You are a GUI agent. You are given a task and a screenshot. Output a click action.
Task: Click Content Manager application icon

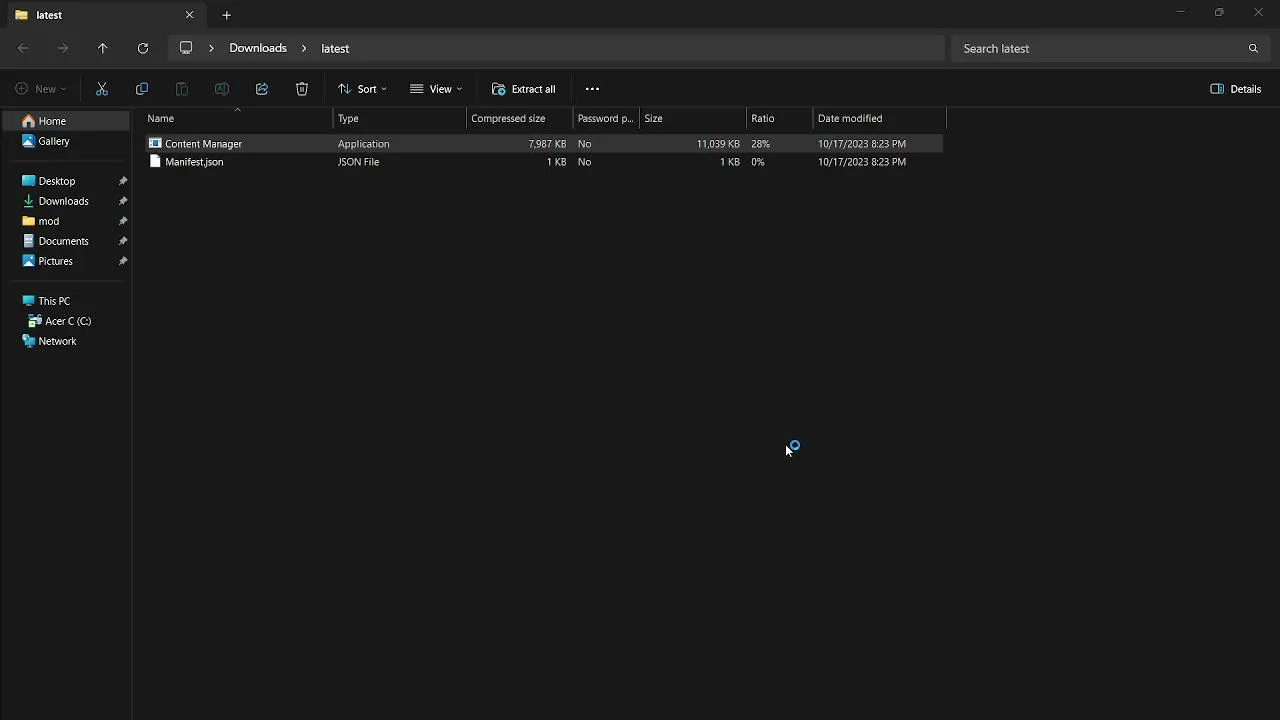tap(155, 143)
